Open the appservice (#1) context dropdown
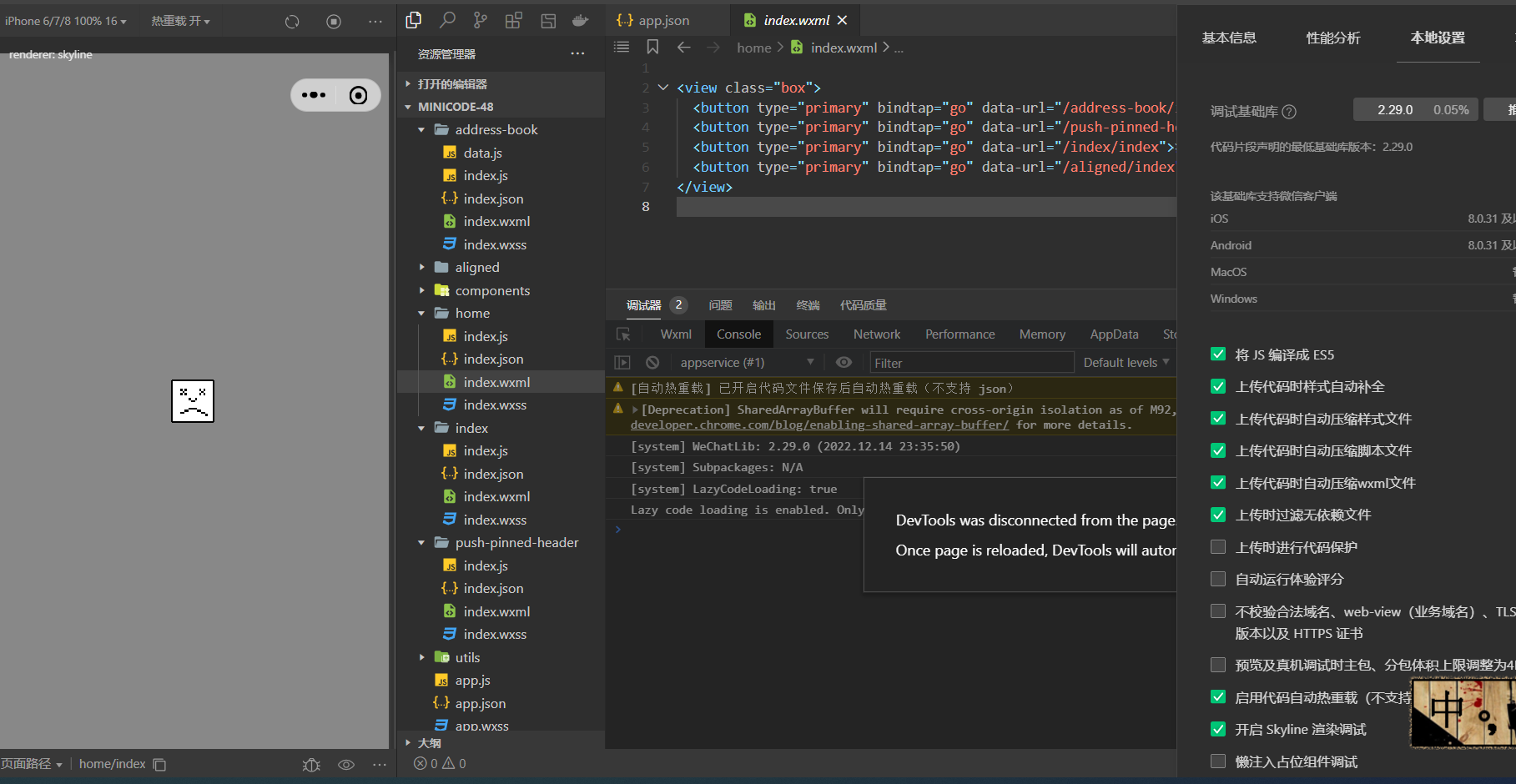Image resolution: width=1516 pixels, height=784 pixels. tap(747, 363)
